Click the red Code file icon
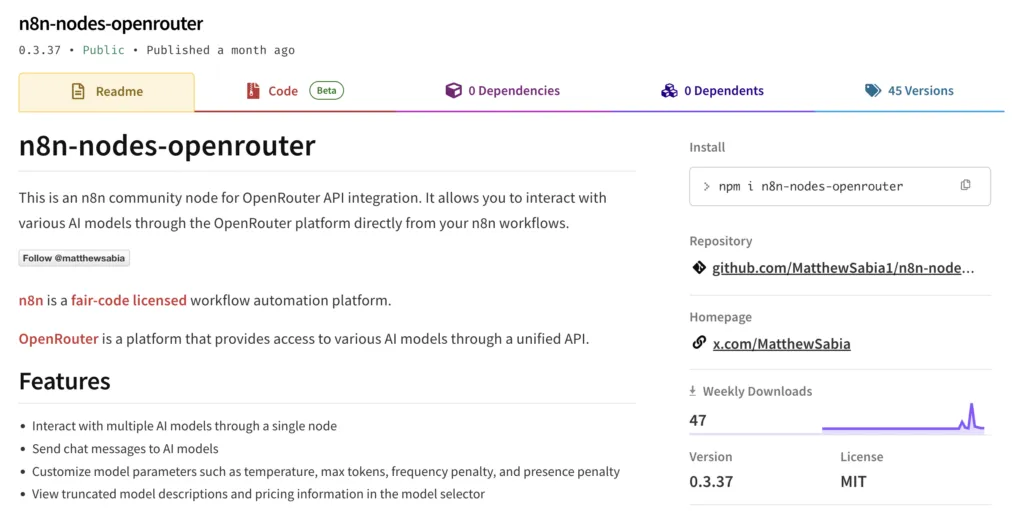 point(253,91)
